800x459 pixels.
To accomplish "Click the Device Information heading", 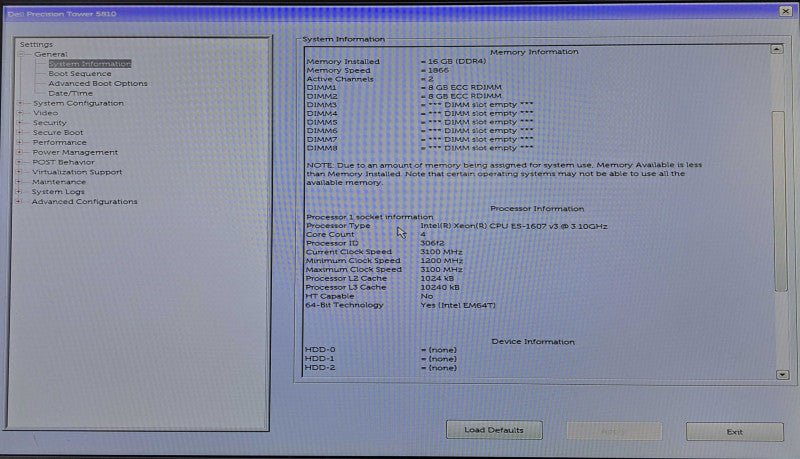I will (x=533, y=342).
